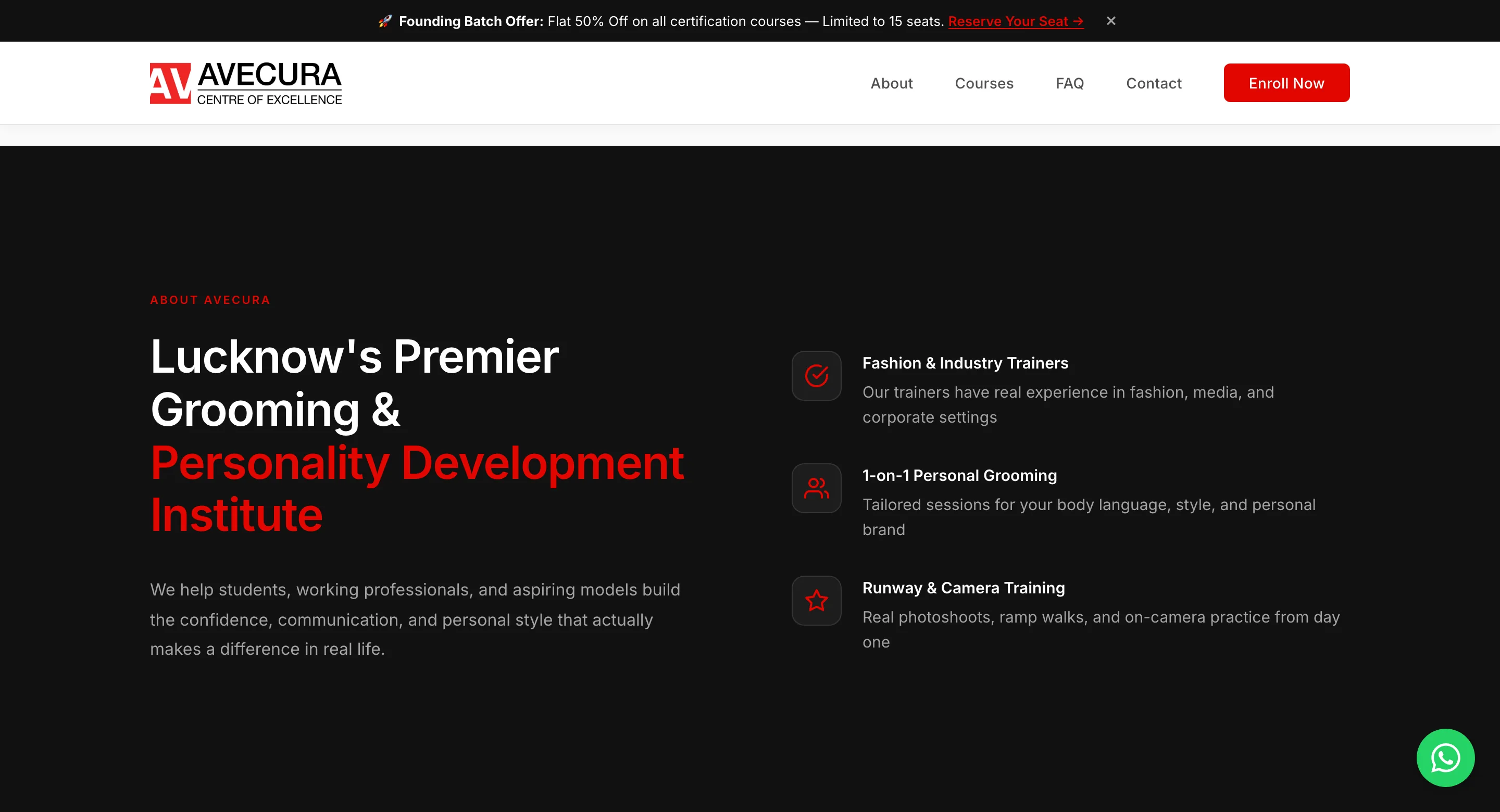Click the red star icon
Image resolution: width=1500 pixels, height=812 pixels.
pos(816,600)
